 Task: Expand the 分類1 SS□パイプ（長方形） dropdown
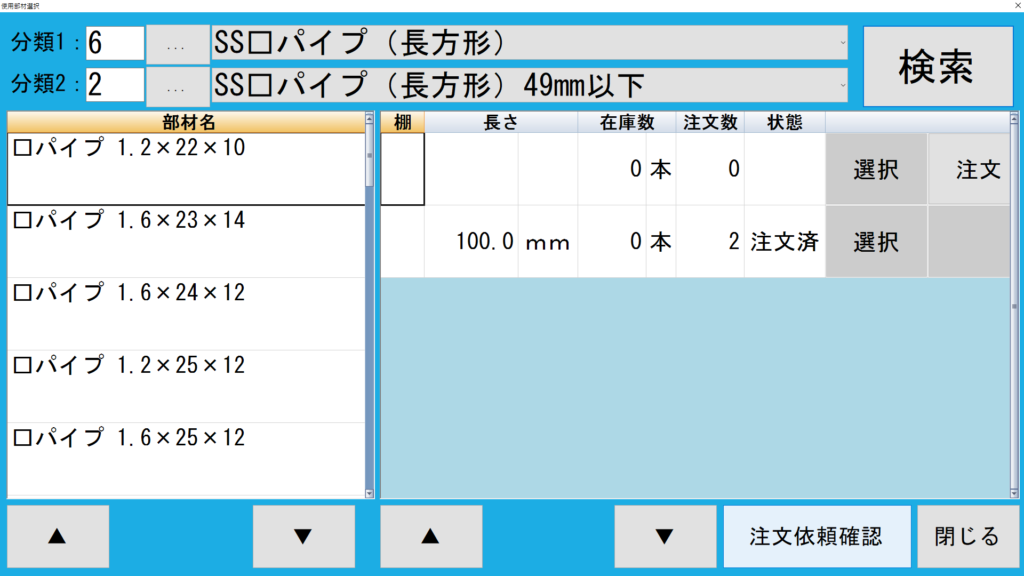(x=529, y=43)
